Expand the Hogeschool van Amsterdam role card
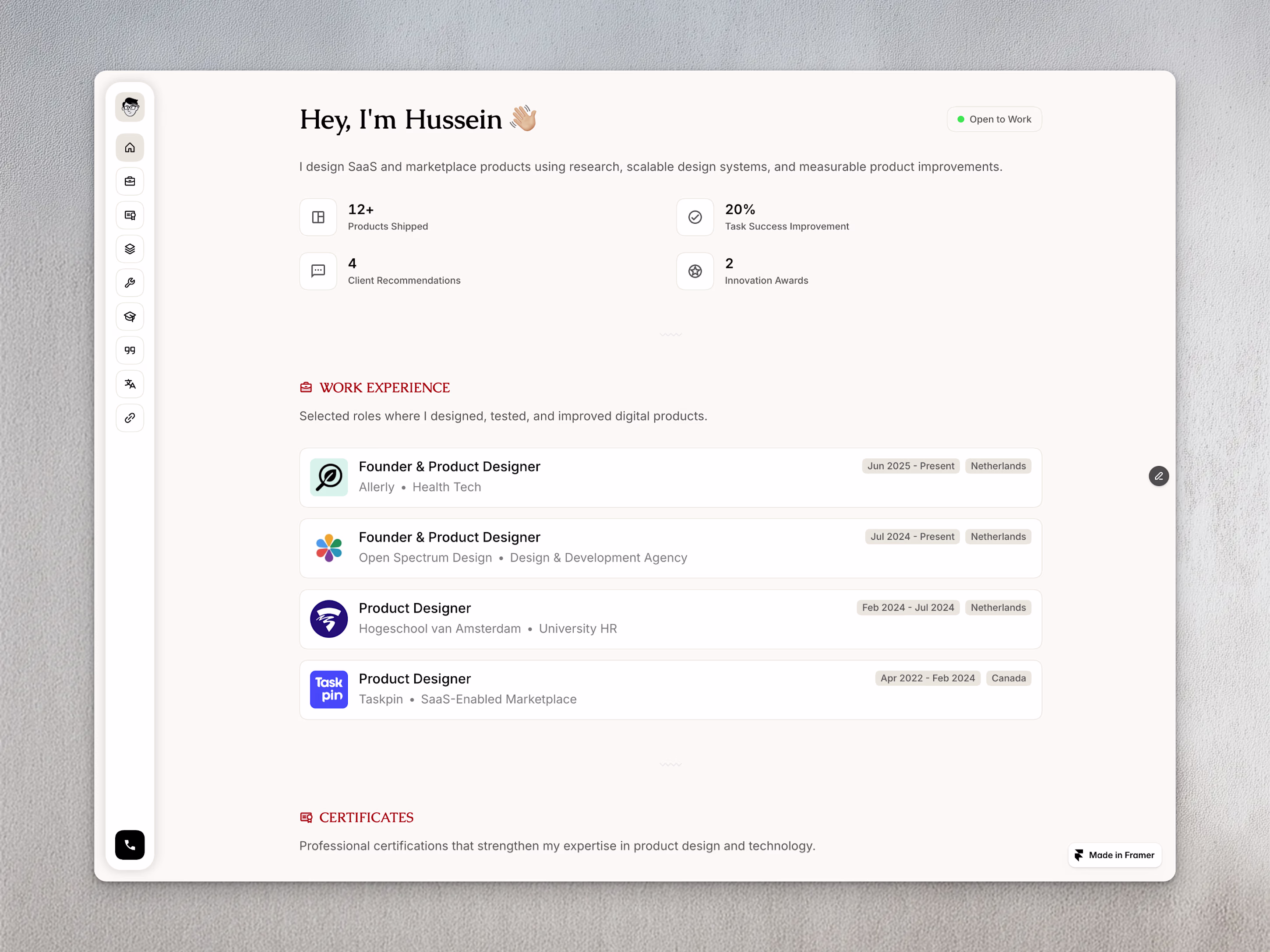Screen dimensions: 1270x952 pyautogui.click(x=670, y=619)
